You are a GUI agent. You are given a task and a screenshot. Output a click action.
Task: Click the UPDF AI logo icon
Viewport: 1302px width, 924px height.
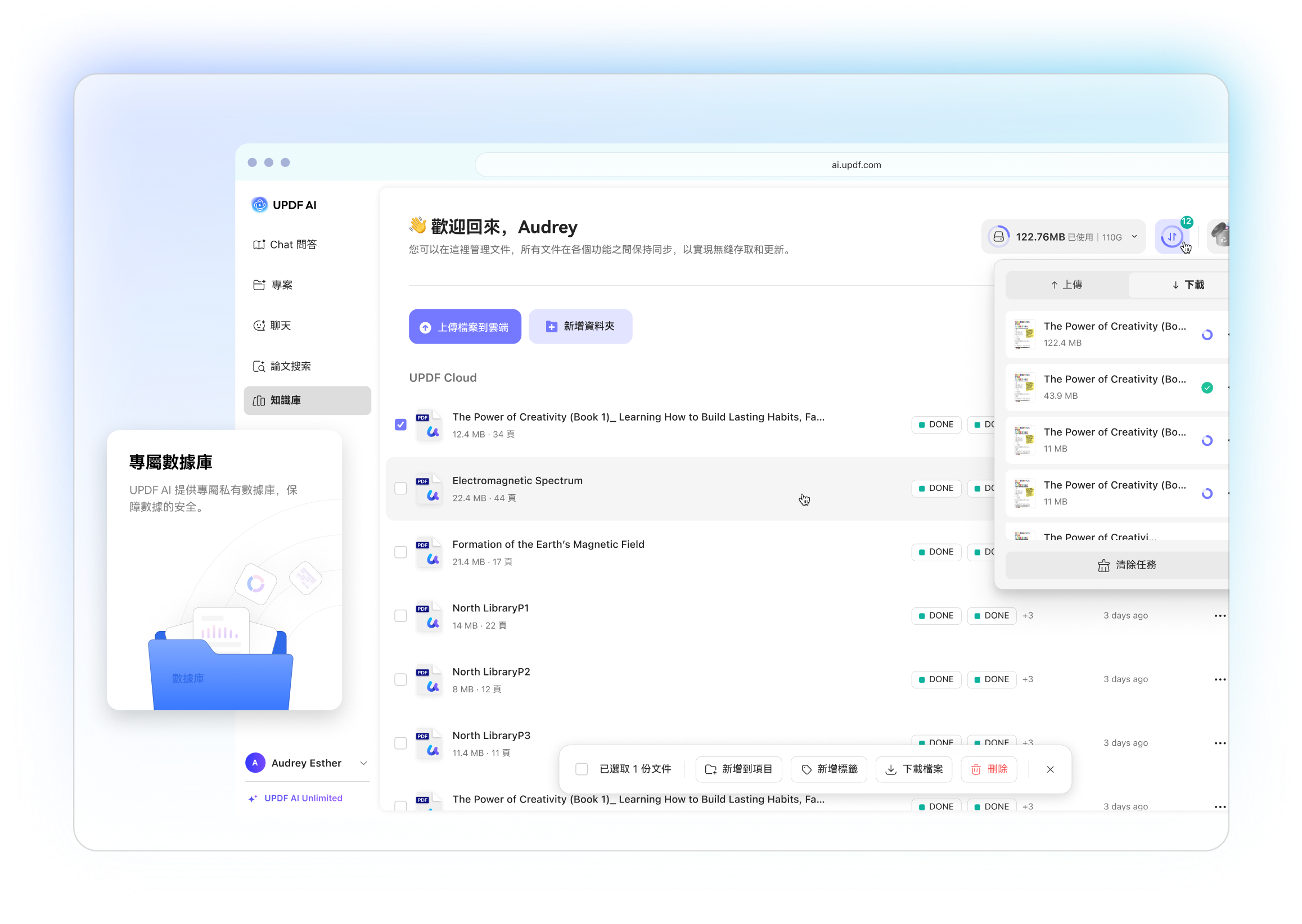pyautogui.click(x=259, y=205)
